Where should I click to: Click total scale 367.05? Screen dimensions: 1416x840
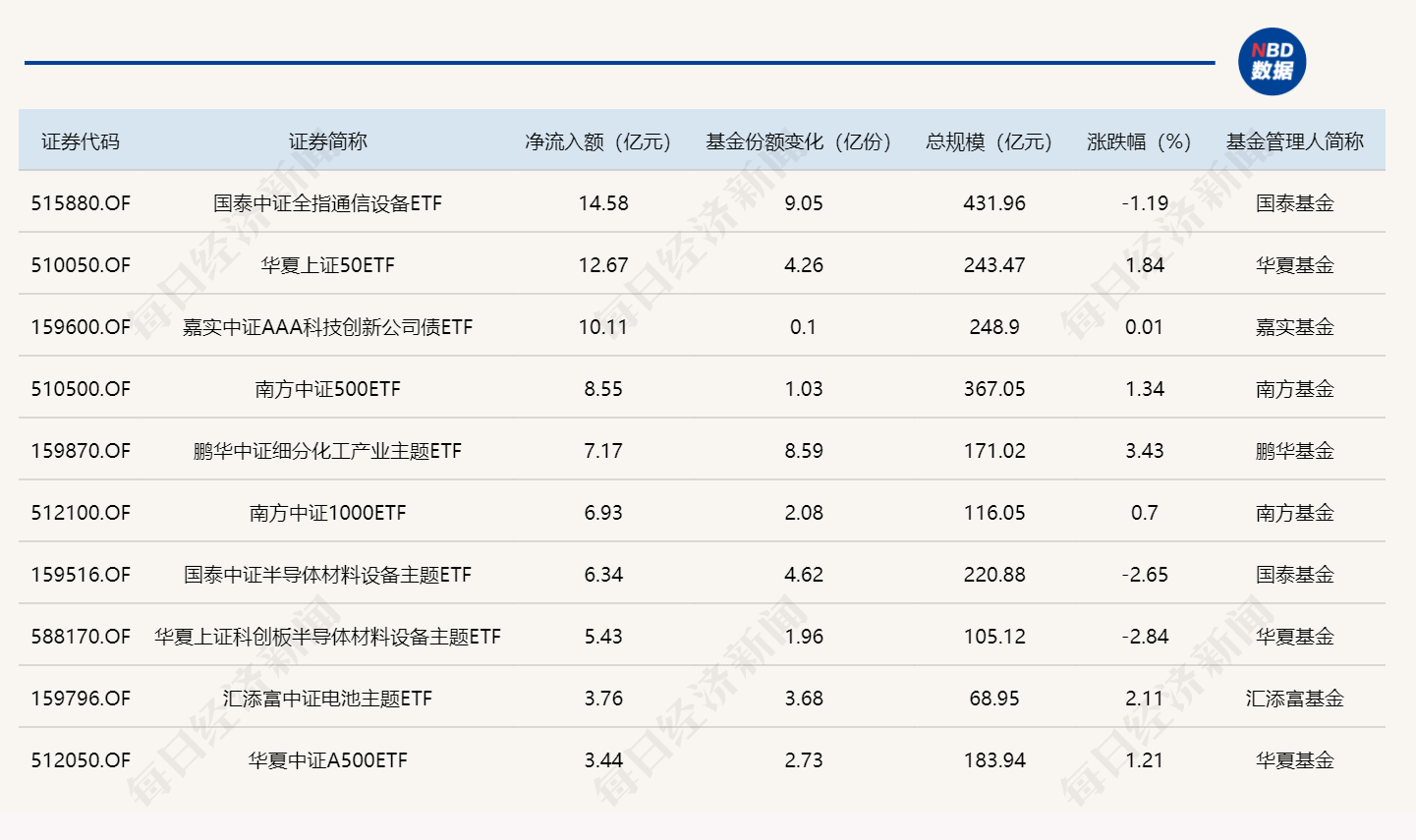pyautogui.click(x=994, y=389)
